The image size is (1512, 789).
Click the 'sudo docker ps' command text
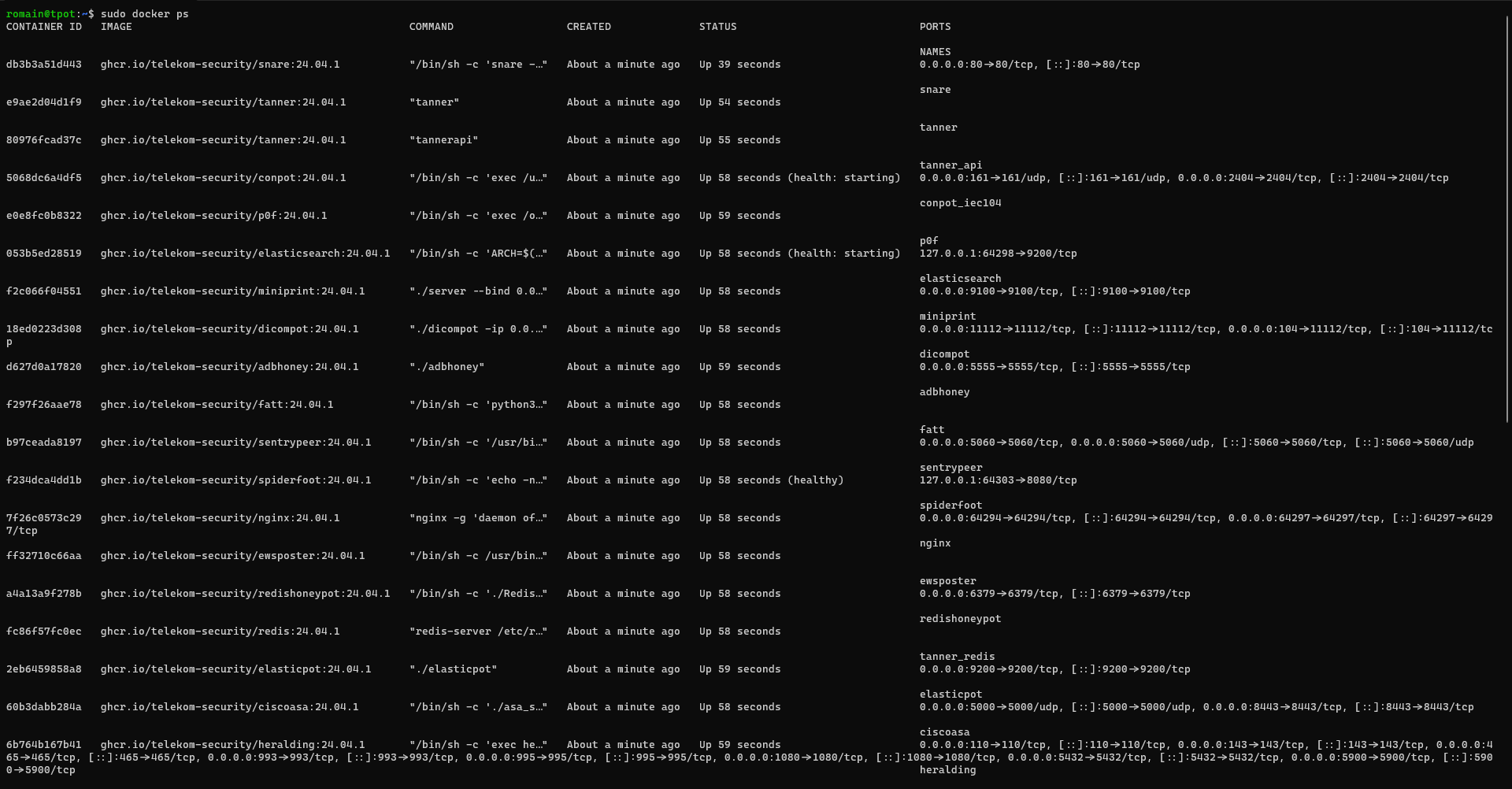(x=144, y=14)
